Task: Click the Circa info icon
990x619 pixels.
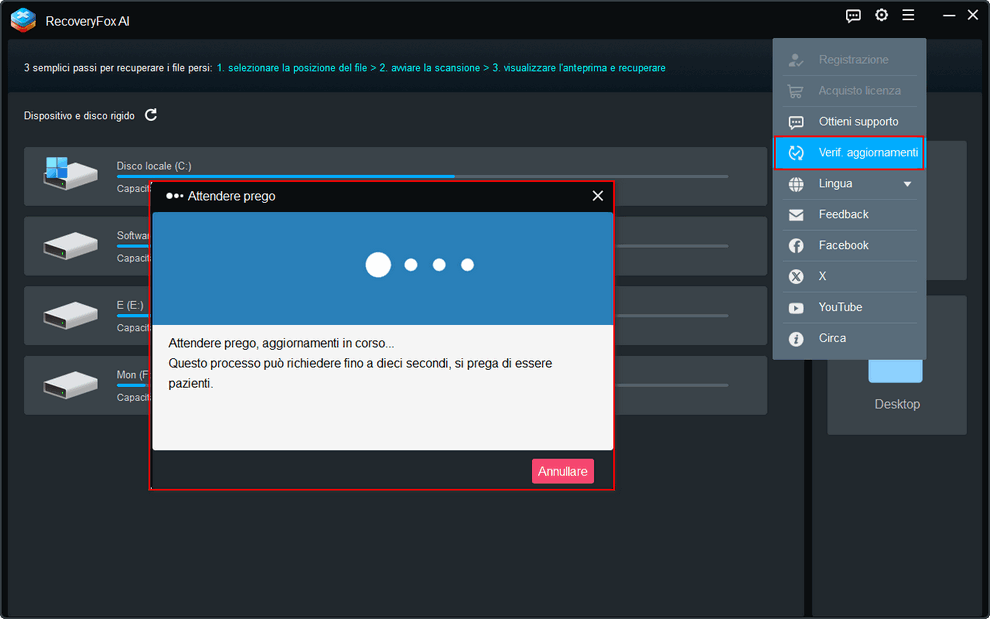Action: click(796, 339)
